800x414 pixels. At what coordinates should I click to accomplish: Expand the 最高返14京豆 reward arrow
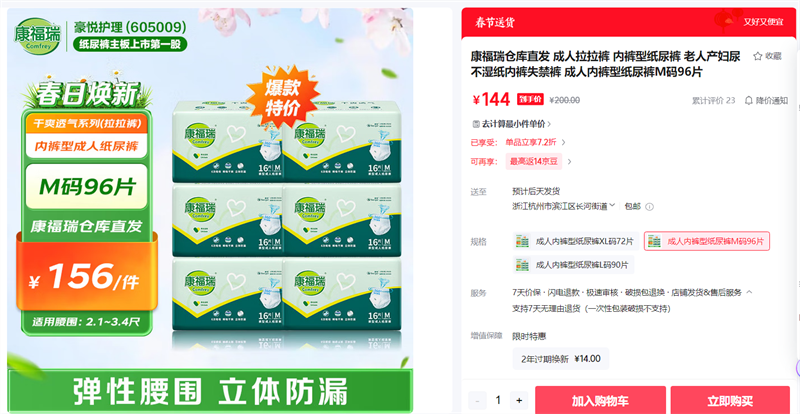[569, 162]
